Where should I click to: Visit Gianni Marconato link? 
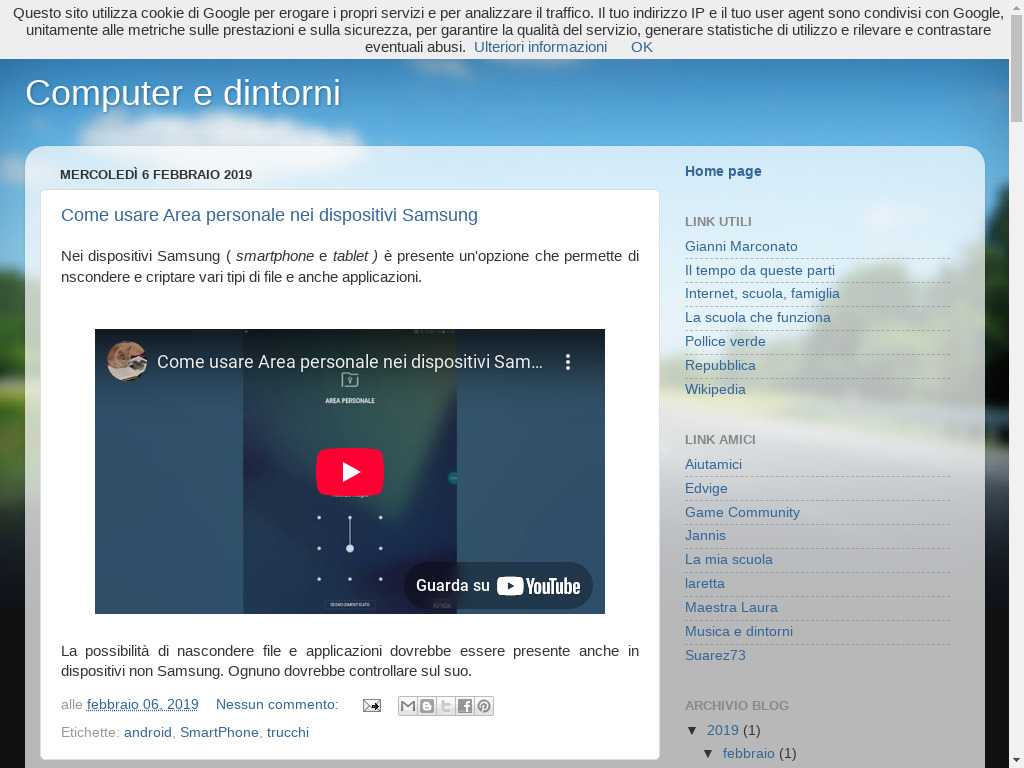pyautogui.click(x=741, y=246)
